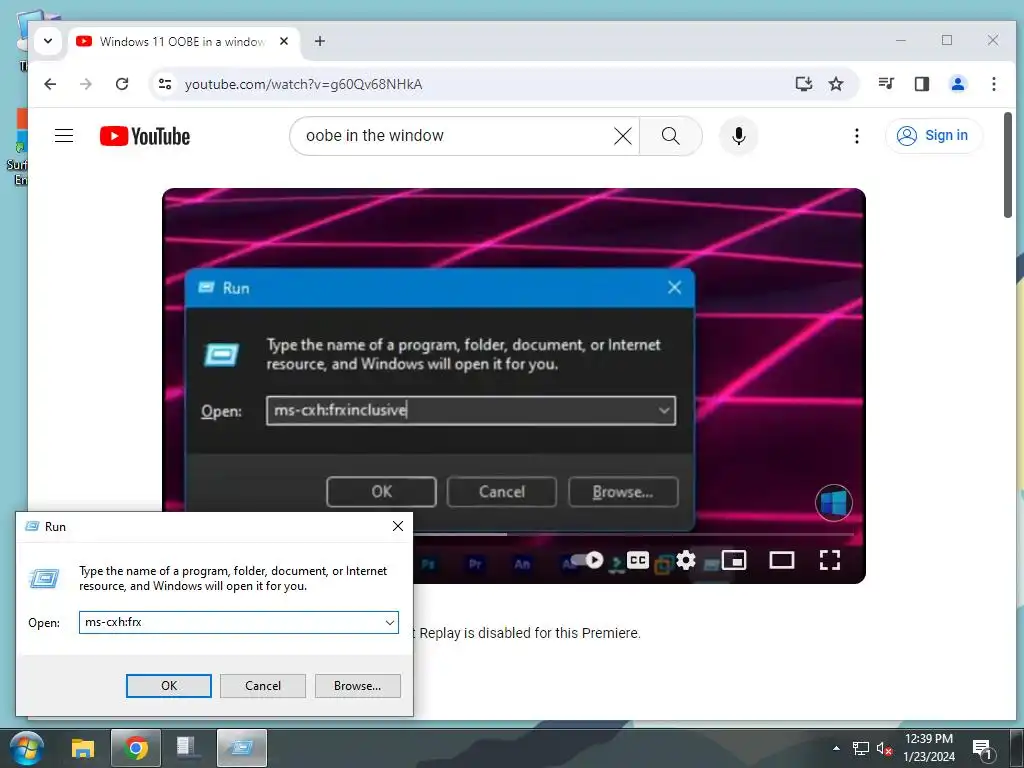Open a new Chrome tab

tap(319, 41)
